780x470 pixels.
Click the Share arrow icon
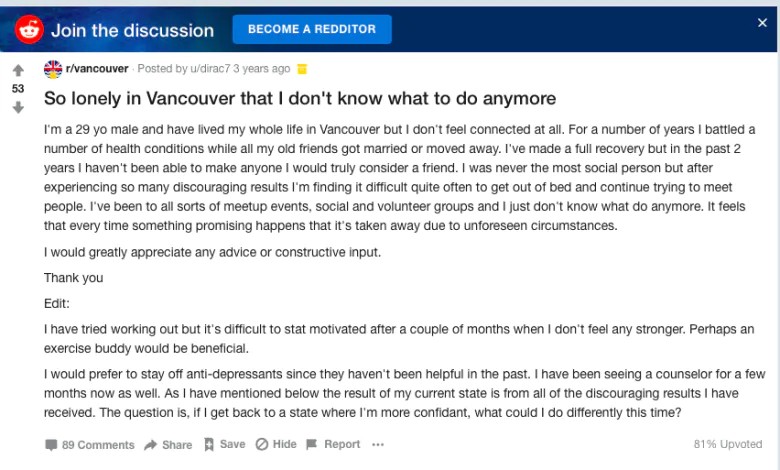151,445
